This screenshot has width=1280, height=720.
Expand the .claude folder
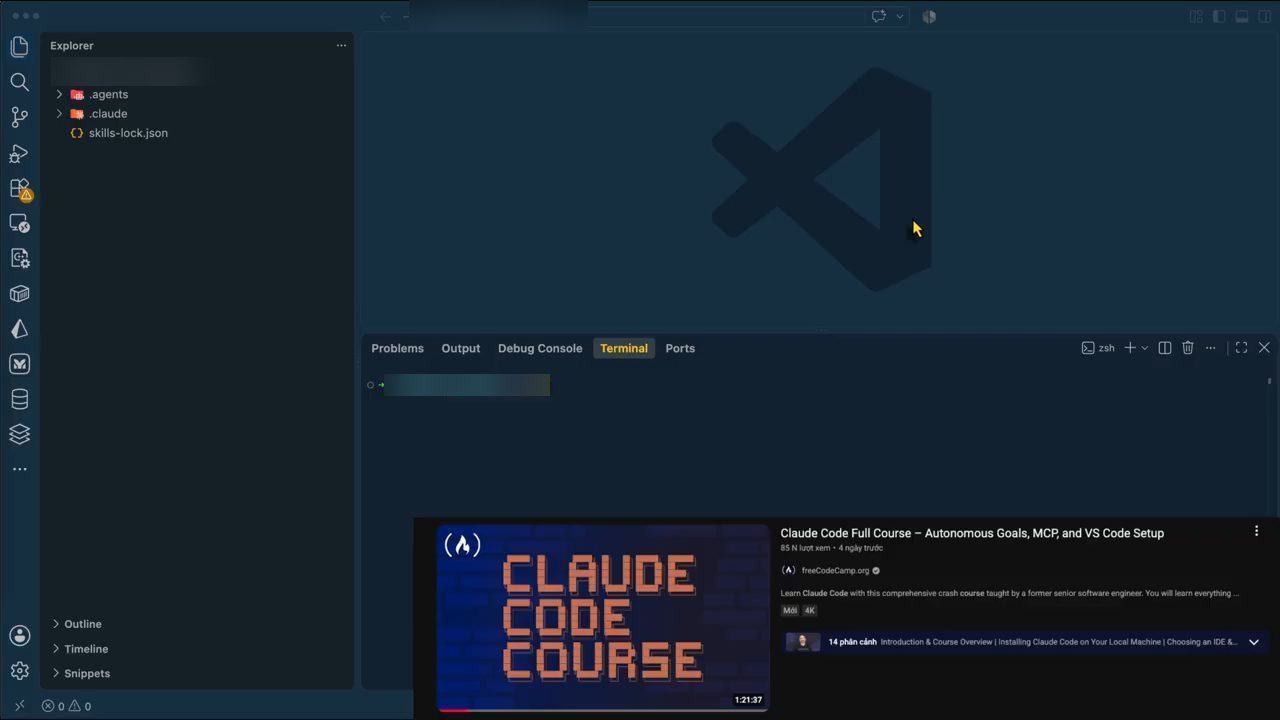pyautogui.click(x=107, y=114)
